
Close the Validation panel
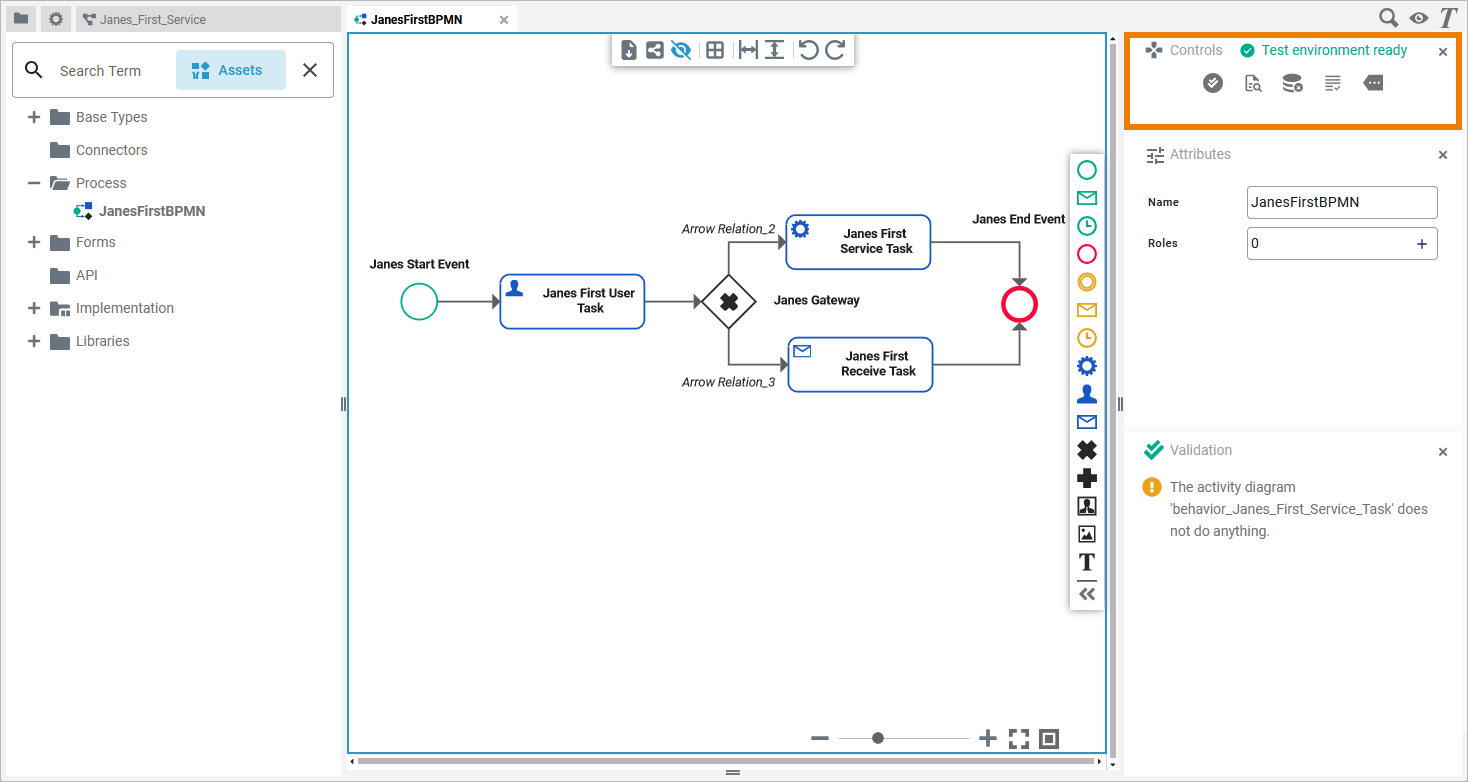(x=1443, y=452)
